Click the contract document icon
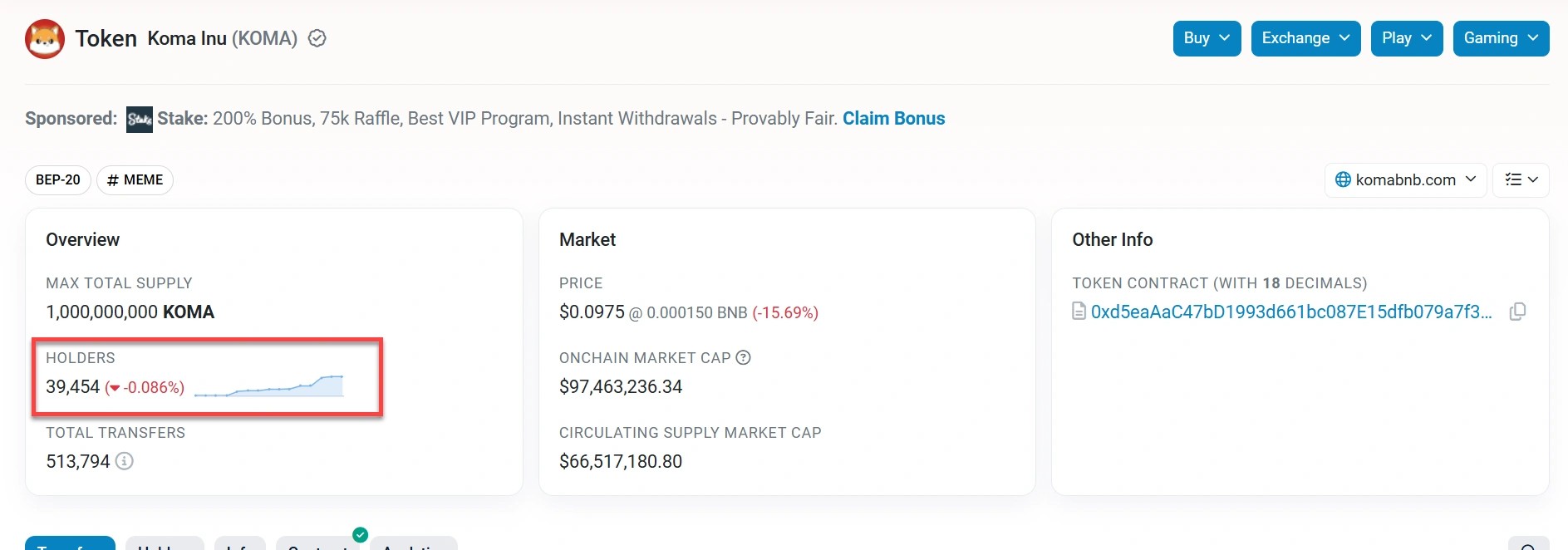Screen dimensions: 1568x550 point(1079,312)
